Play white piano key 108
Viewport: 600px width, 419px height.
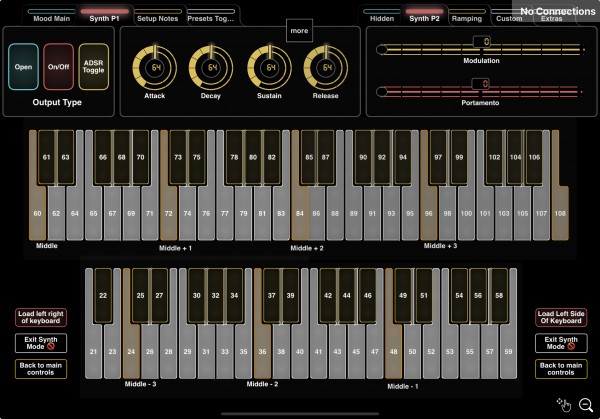click(560, 213)
